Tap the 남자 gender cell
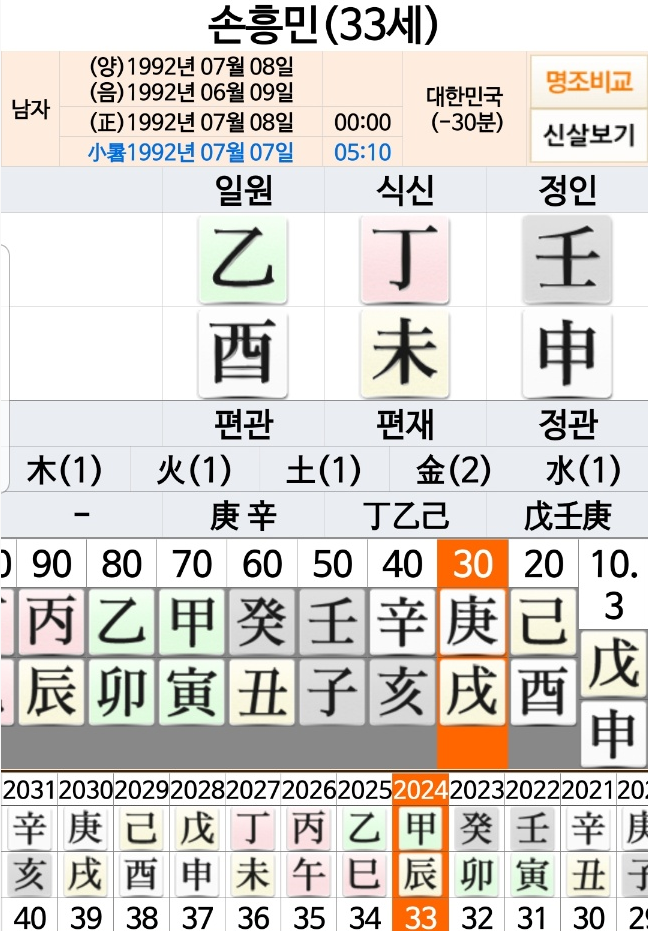This screenshot has height=931, width=648. 30,109
